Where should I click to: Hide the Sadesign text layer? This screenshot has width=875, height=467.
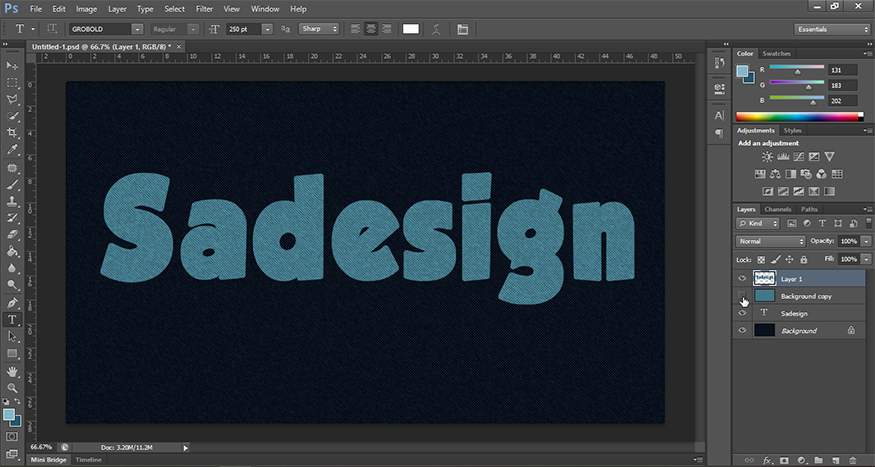pyautogui.click(x=742, y=313)
